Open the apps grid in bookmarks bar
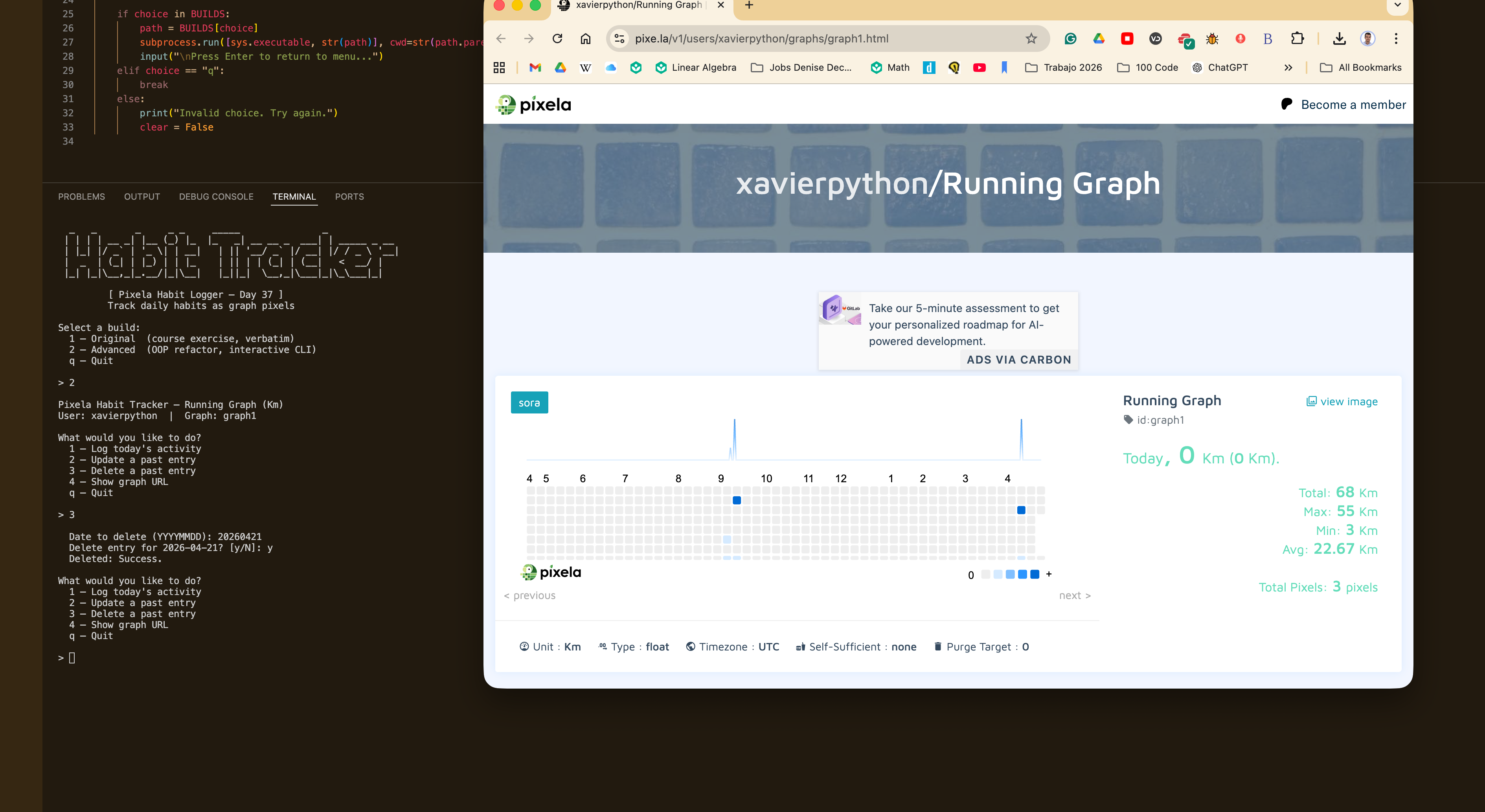Viewport: 1485px width, 812px height. (499, 68)
